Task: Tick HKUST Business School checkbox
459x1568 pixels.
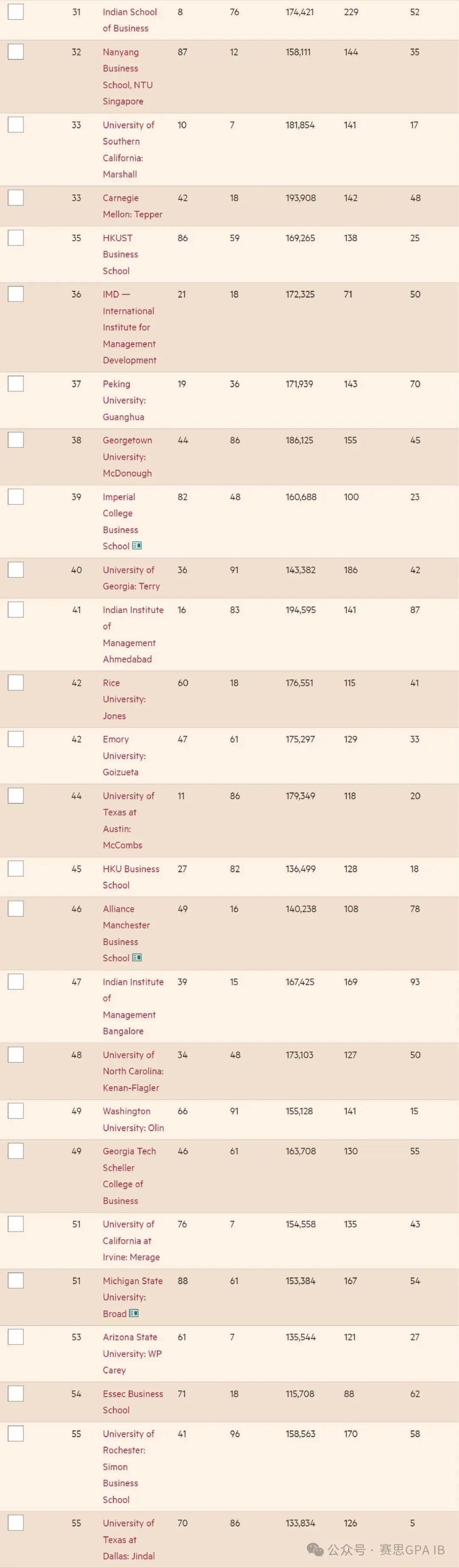Action: coord(16,237)
